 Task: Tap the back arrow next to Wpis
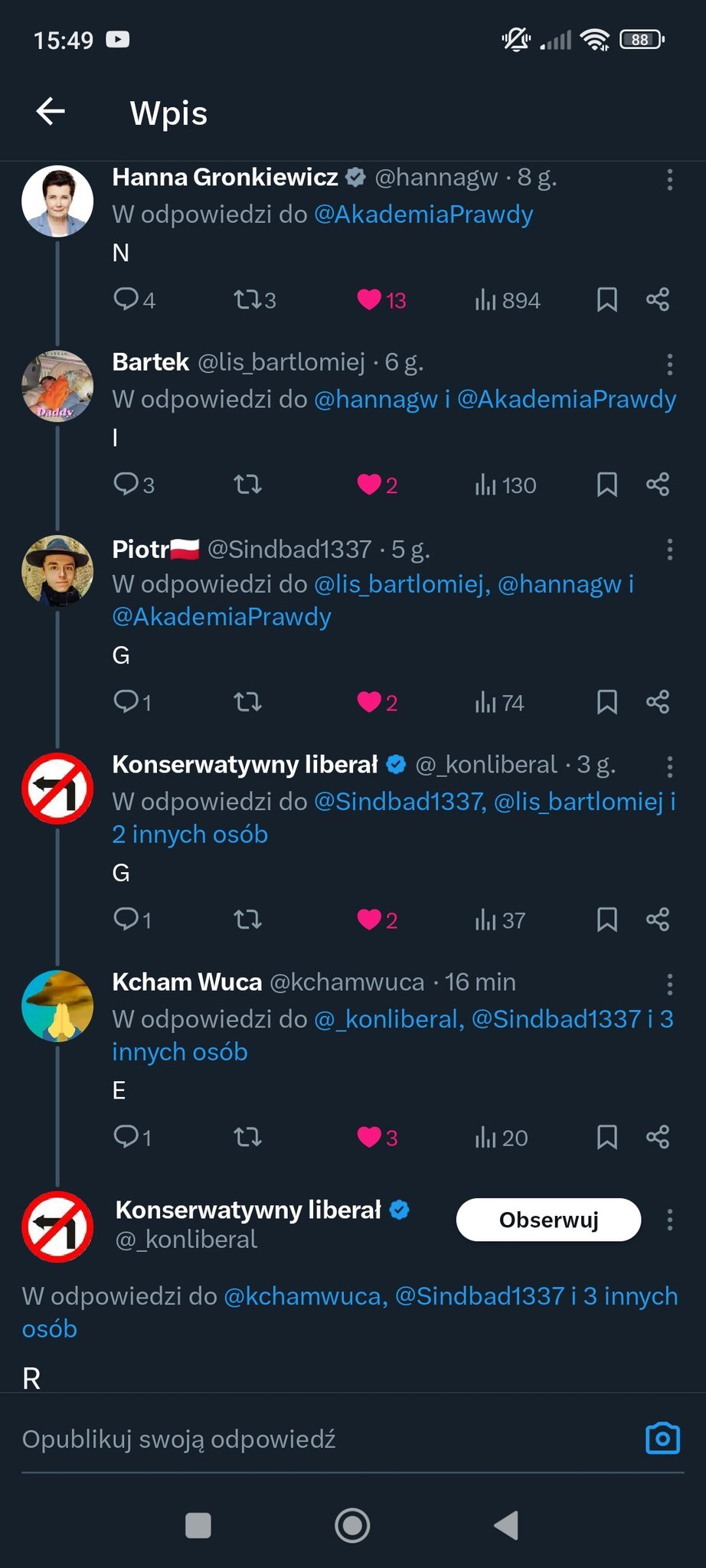point(51,112)
